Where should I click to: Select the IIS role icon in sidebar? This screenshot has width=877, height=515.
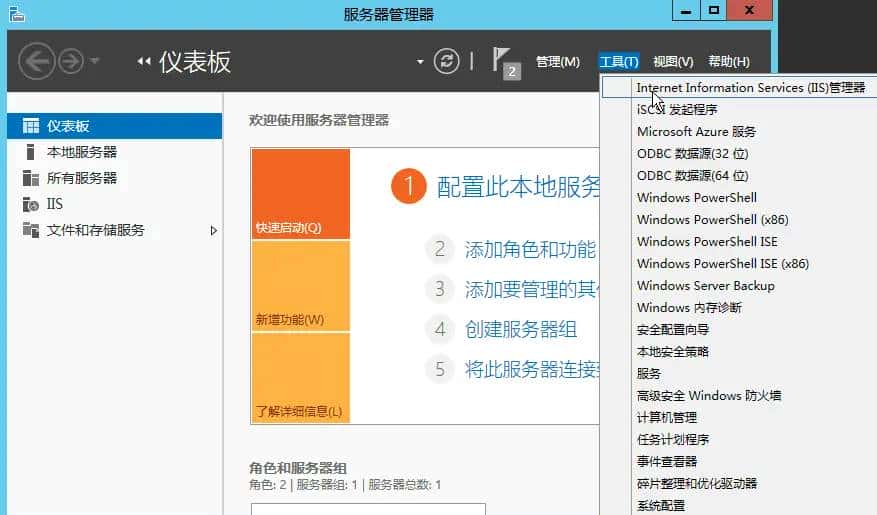click(31, 204)
